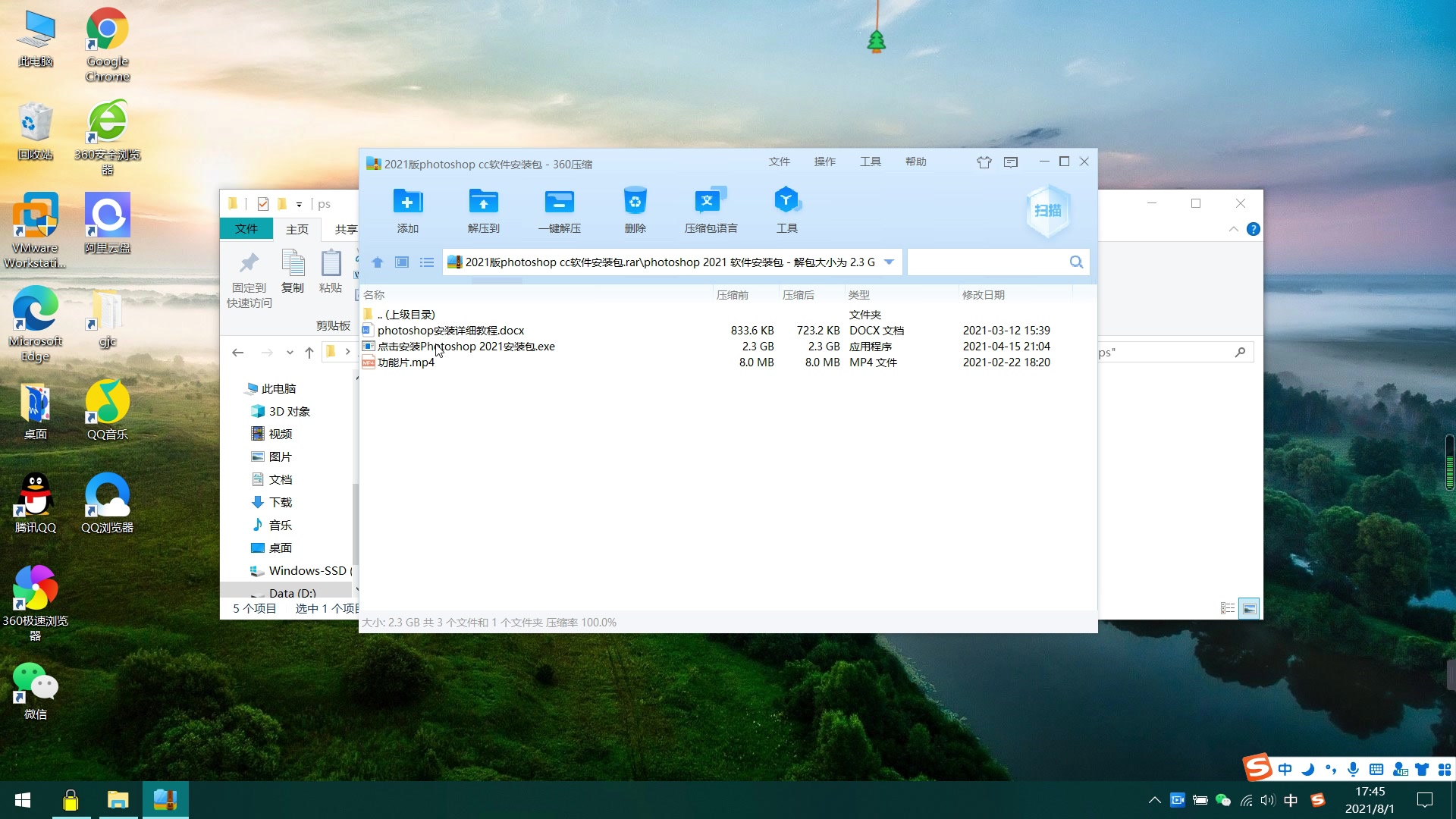Switch to list view mode in 360压缩
This screenshot has width=1456, height=819.
(427, 262)
